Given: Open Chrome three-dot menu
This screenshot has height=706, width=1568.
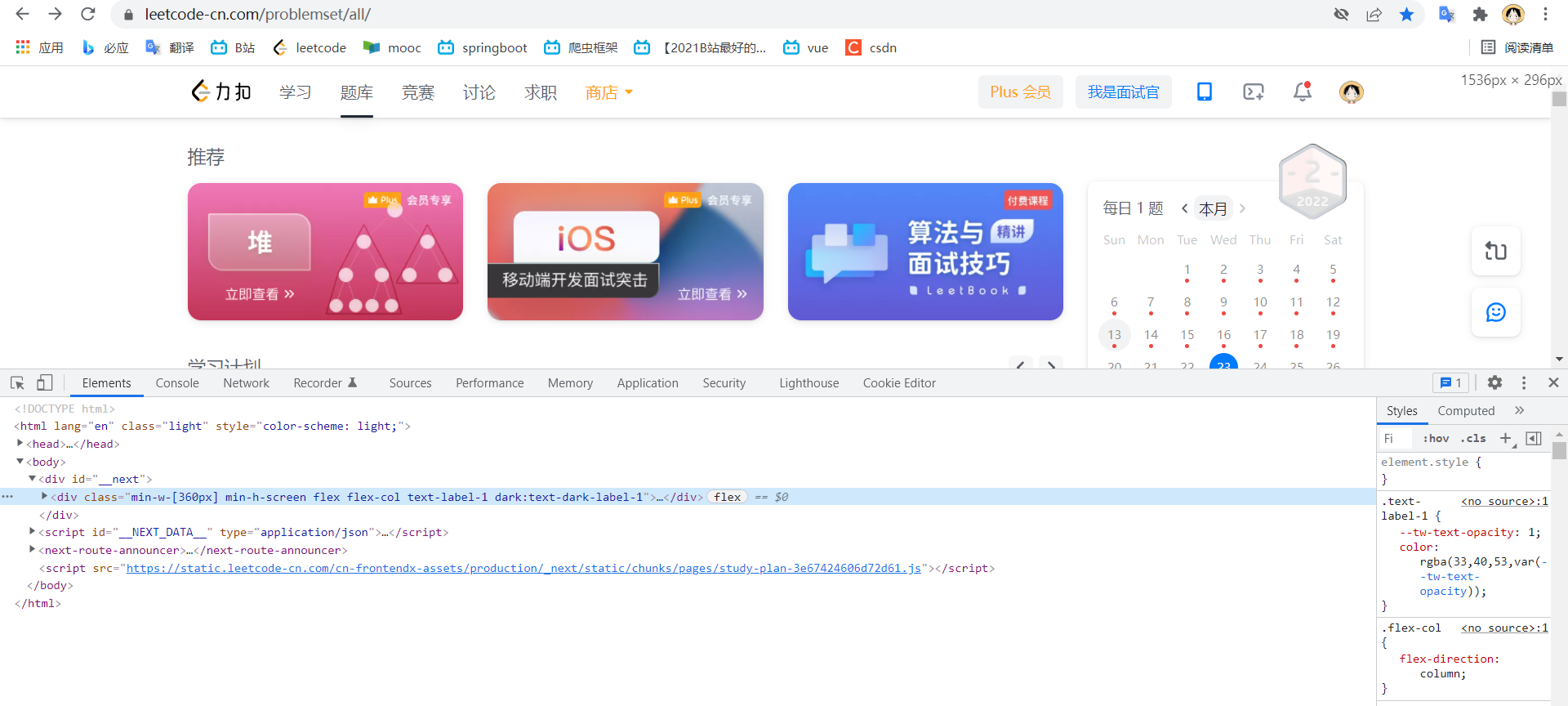Looking at the screenshot, I should pos(1545,14).
